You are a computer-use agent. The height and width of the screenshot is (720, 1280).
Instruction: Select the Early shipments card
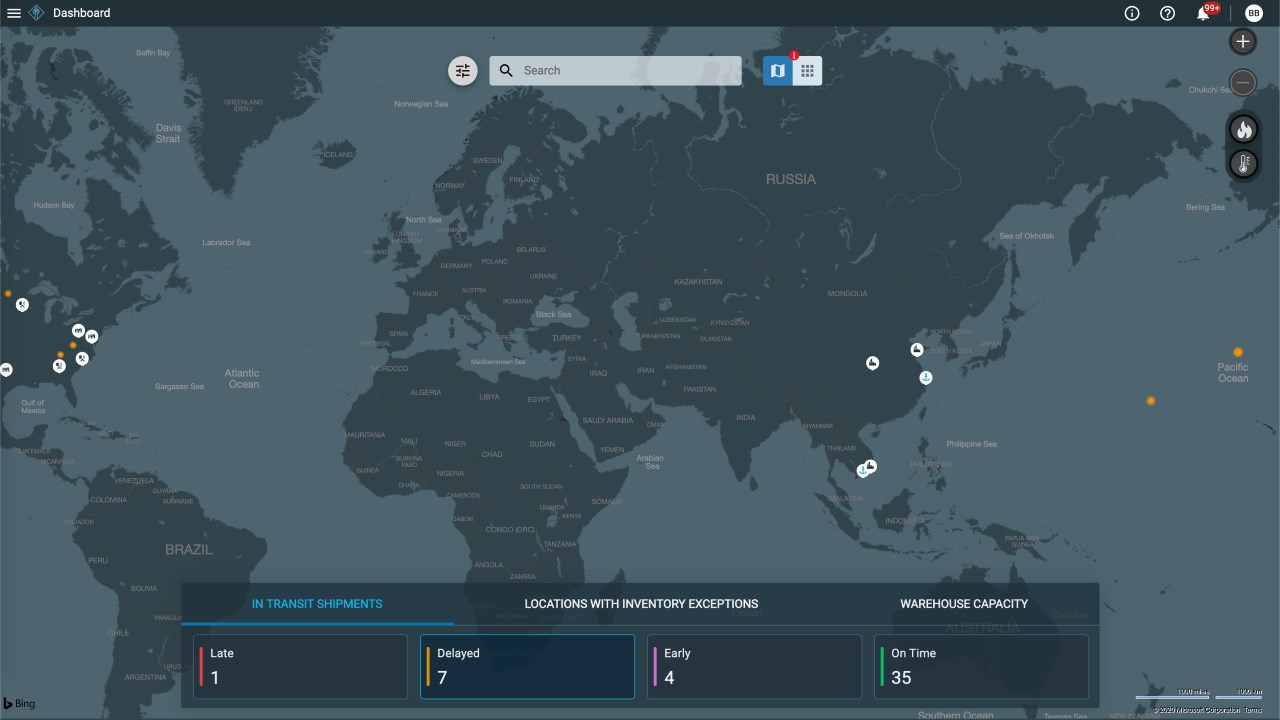(x=754, y=666)
